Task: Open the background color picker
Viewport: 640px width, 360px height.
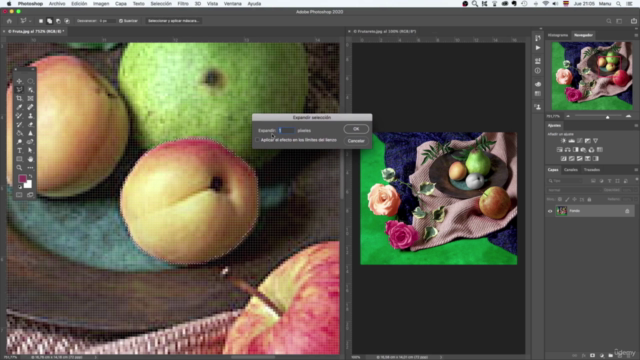Action: pos(29,185)
